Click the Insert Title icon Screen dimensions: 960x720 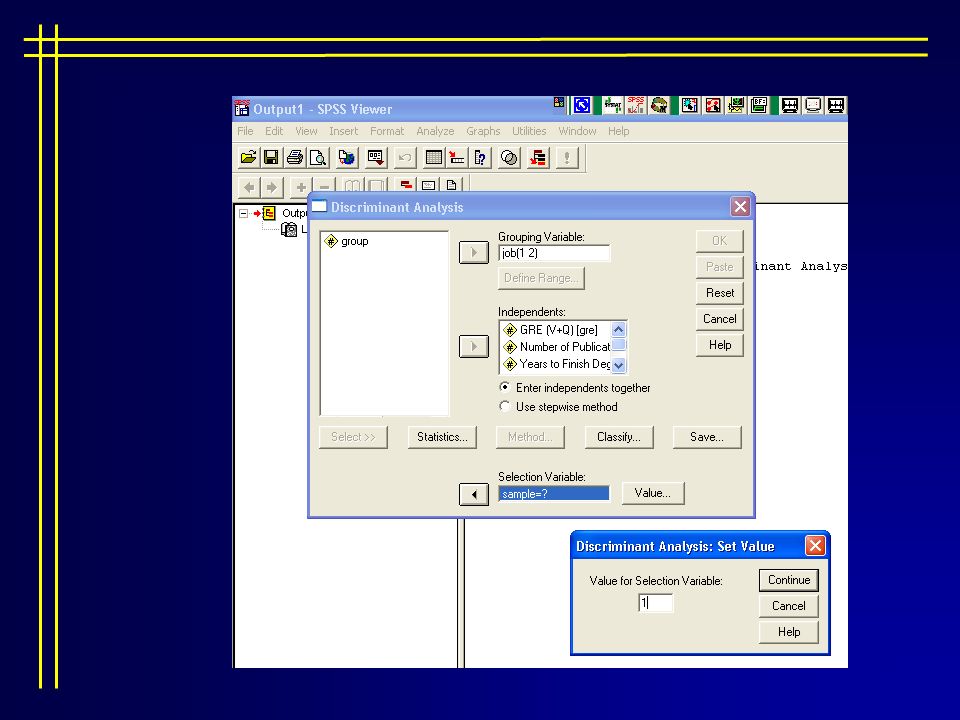click(429, 184)
